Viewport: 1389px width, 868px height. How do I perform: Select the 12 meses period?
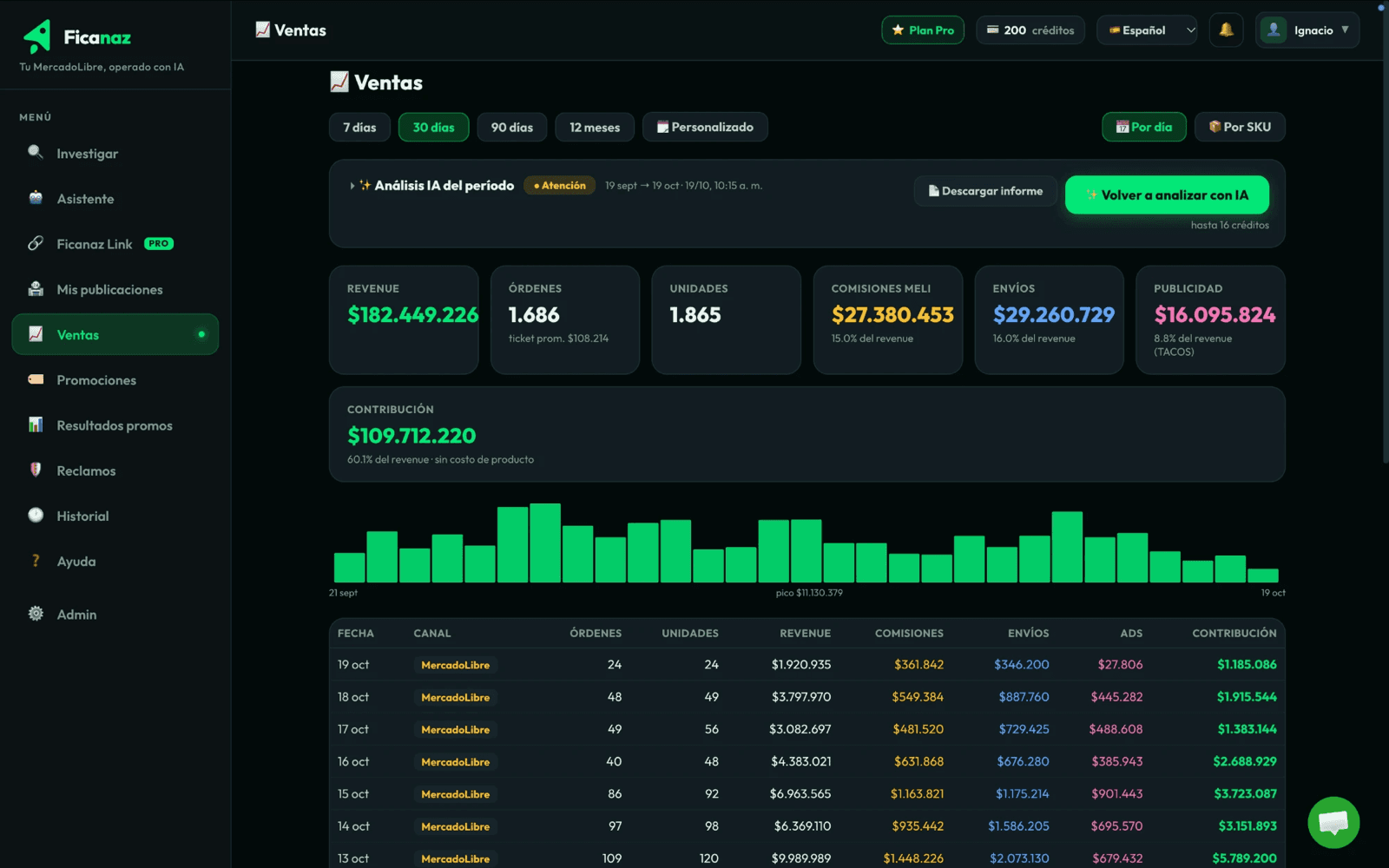tap(595, 127)
